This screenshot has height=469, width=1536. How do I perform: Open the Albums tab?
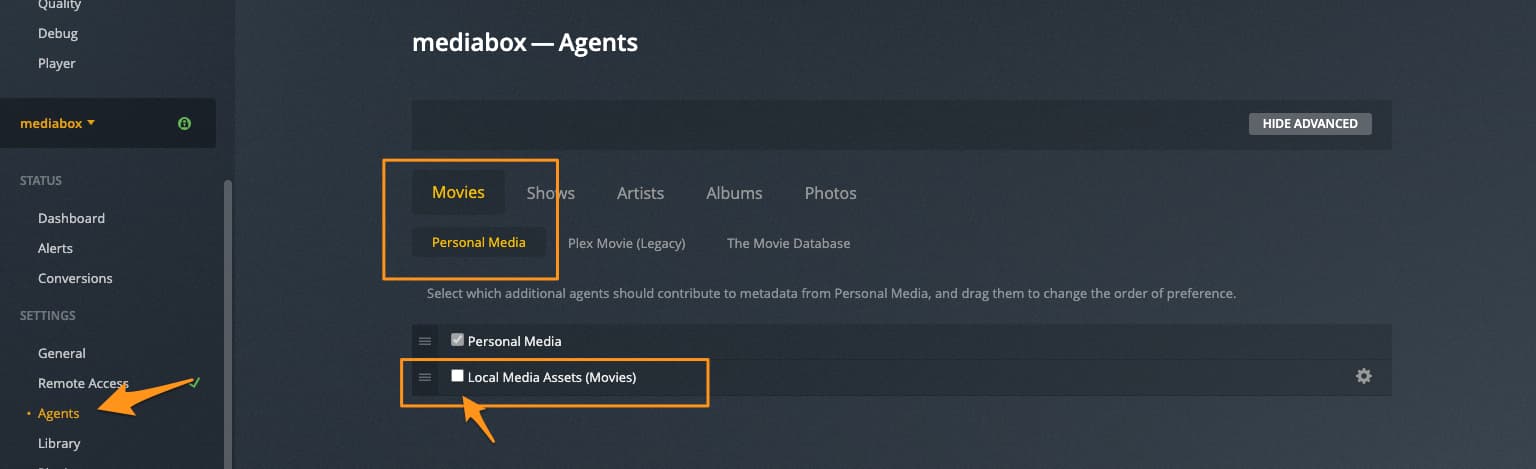(x=734, y=193)
